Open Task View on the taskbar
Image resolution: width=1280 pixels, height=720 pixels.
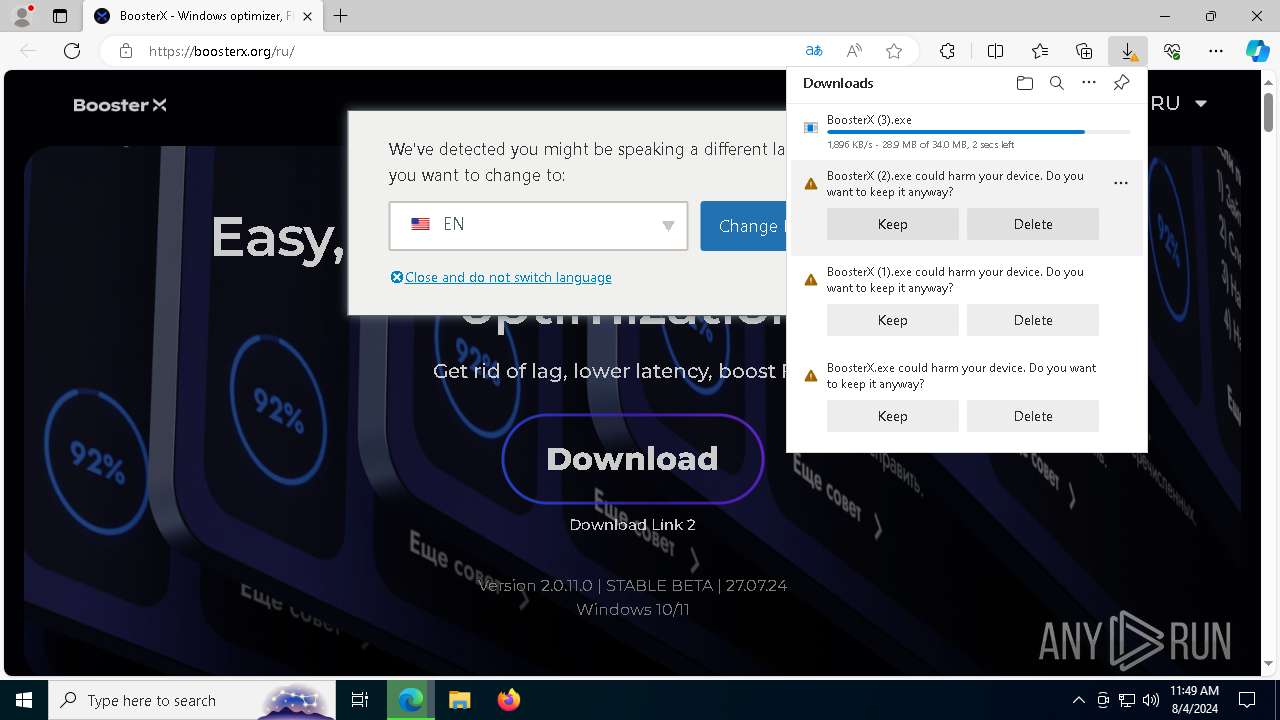(x=360, y=700)
